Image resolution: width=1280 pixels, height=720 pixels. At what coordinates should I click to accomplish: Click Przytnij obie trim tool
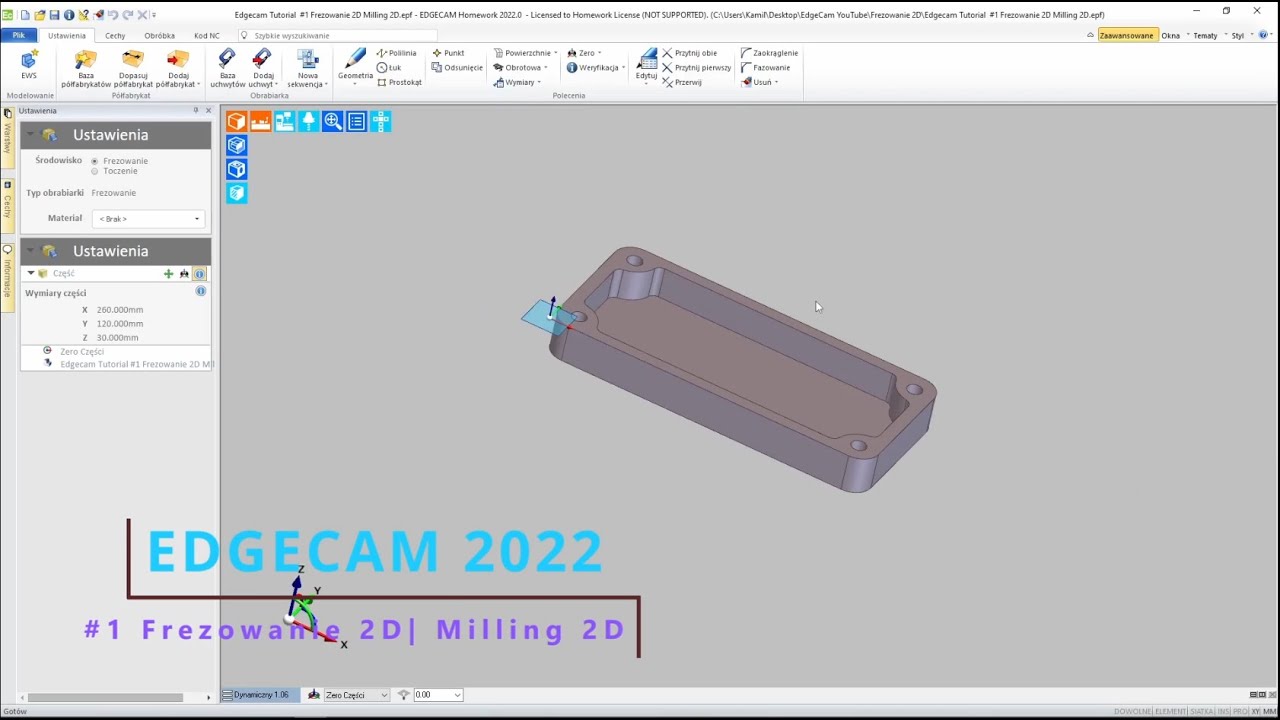click(689, 53)
